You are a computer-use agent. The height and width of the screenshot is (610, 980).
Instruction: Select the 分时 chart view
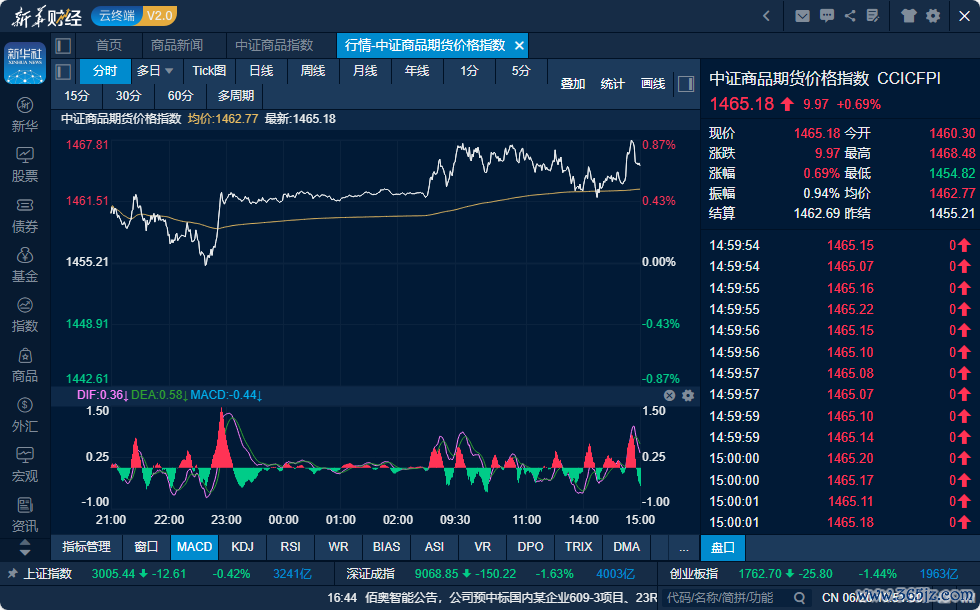105,71
